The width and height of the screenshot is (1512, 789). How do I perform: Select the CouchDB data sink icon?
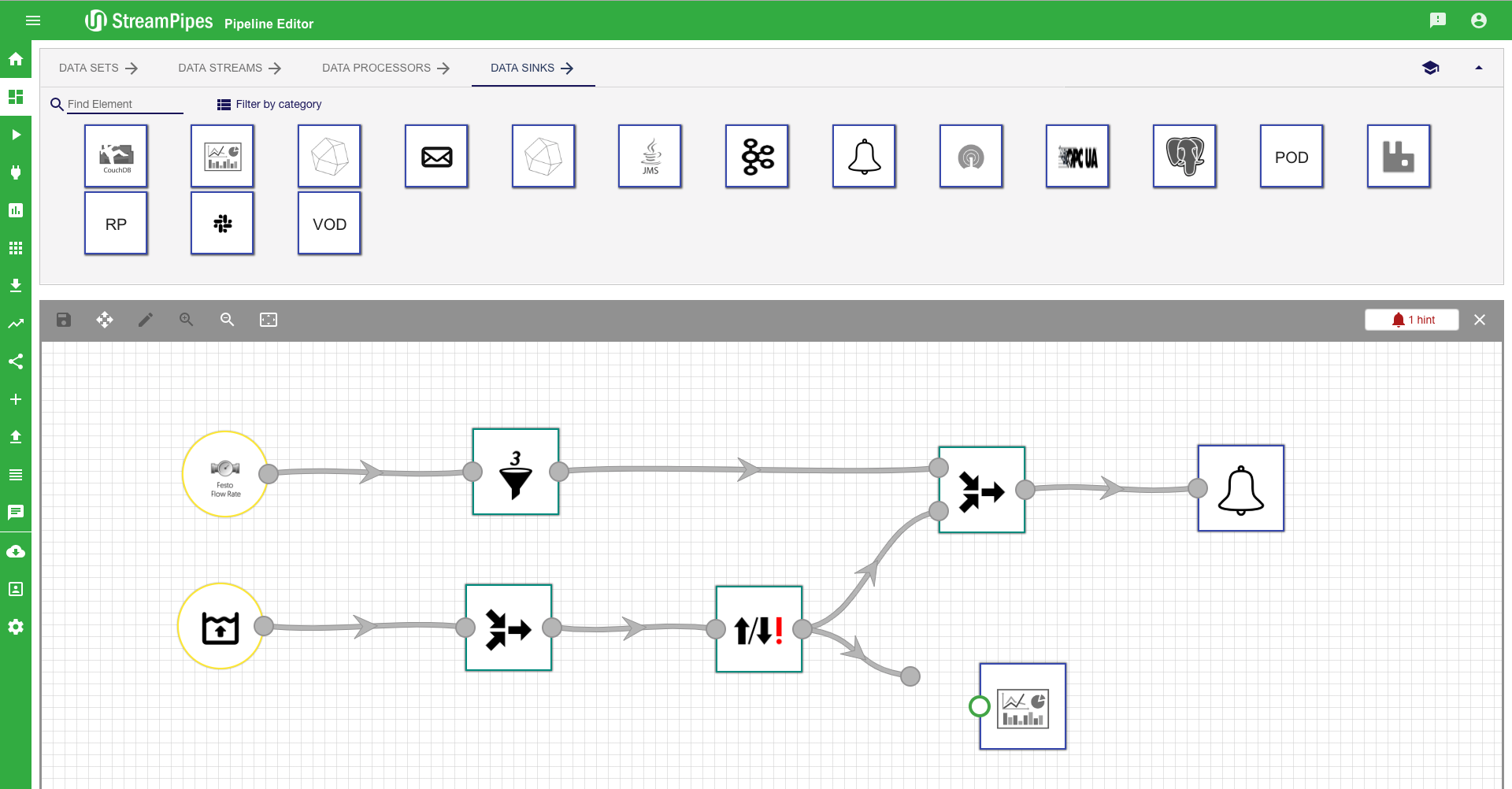pos(116,157)
